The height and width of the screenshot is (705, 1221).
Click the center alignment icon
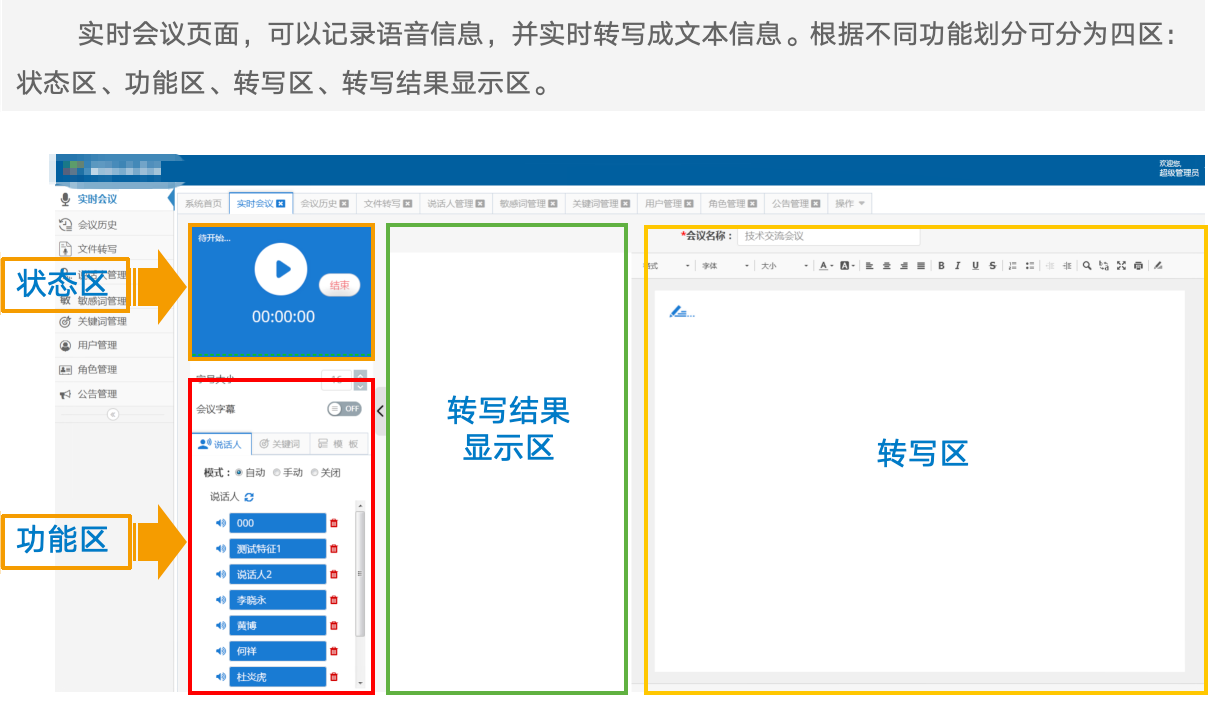885,266
